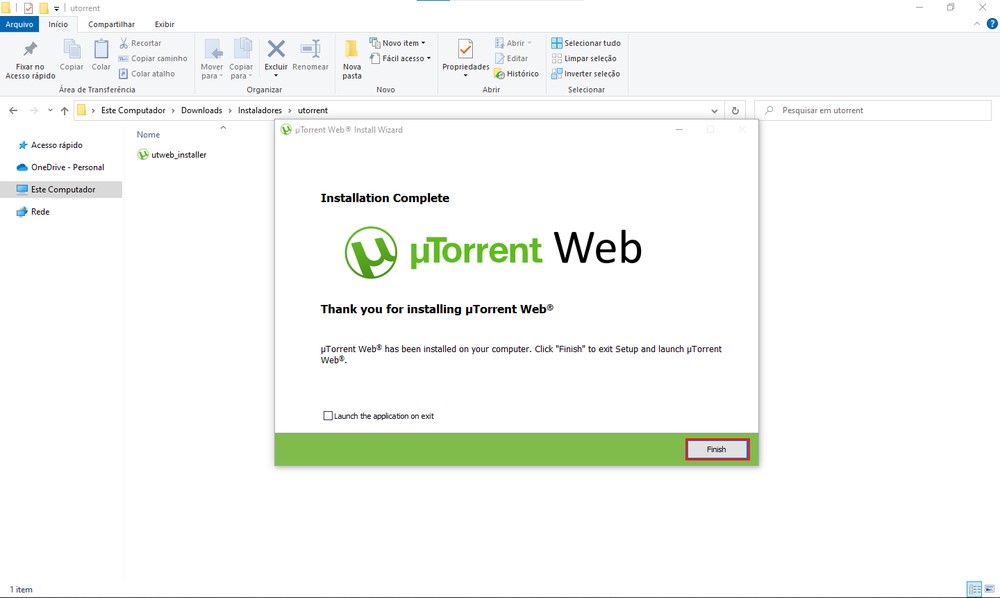Click the Histórico icon in the ribbon
Viewport: 1000px width, 598px height.
(497, 73)
